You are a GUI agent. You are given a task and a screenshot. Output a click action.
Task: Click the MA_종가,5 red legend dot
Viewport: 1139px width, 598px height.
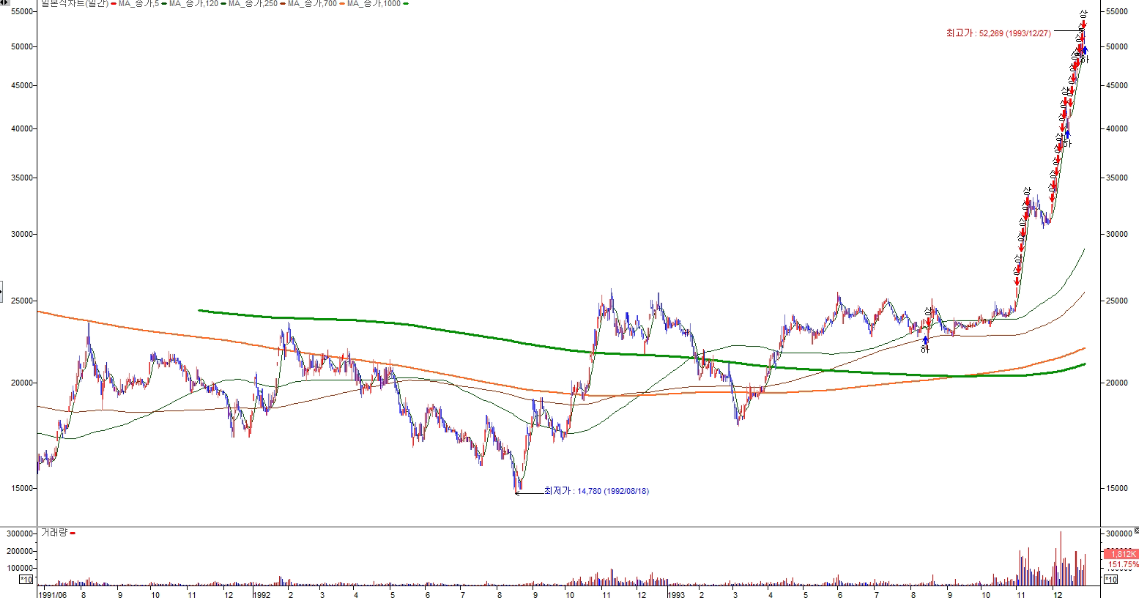[114, 4]
